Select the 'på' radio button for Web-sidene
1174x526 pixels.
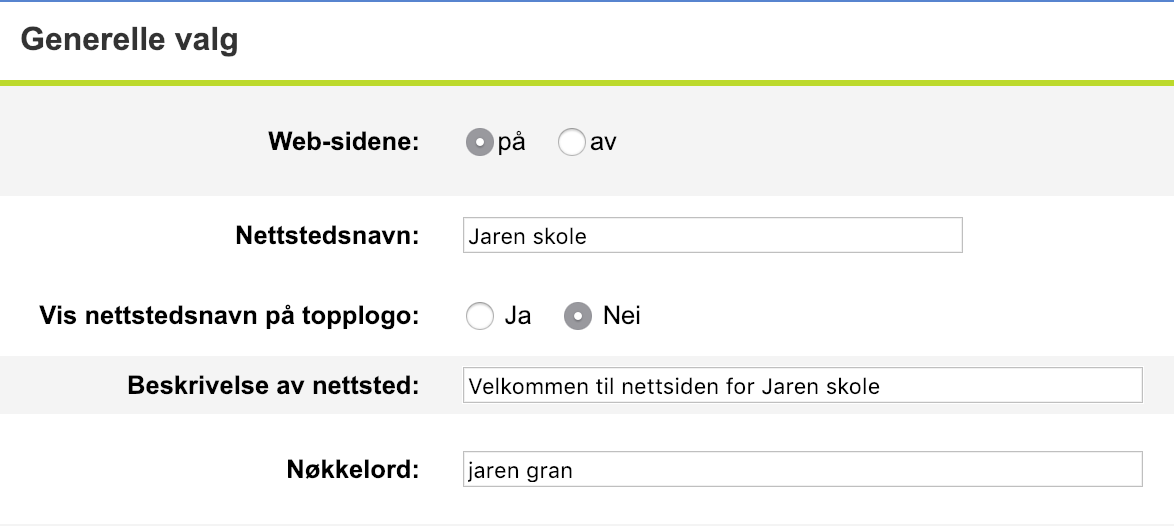point(480,143)
